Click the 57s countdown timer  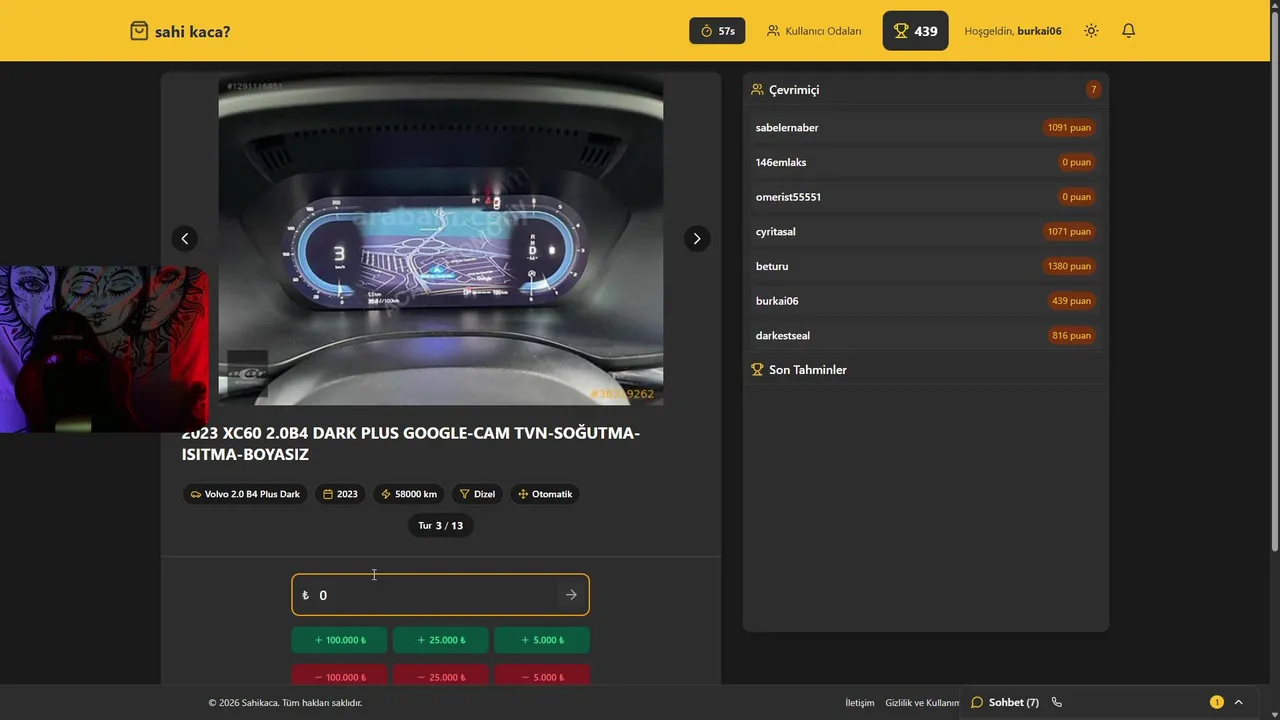(717, 31)
